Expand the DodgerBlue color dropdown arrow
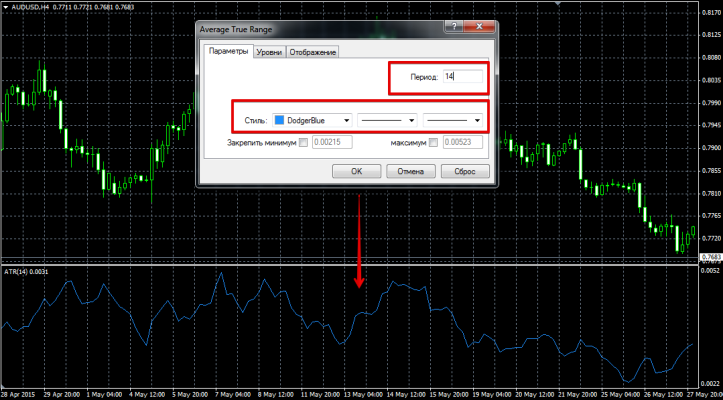The image size is (723, 400). [x=346, y=120]
